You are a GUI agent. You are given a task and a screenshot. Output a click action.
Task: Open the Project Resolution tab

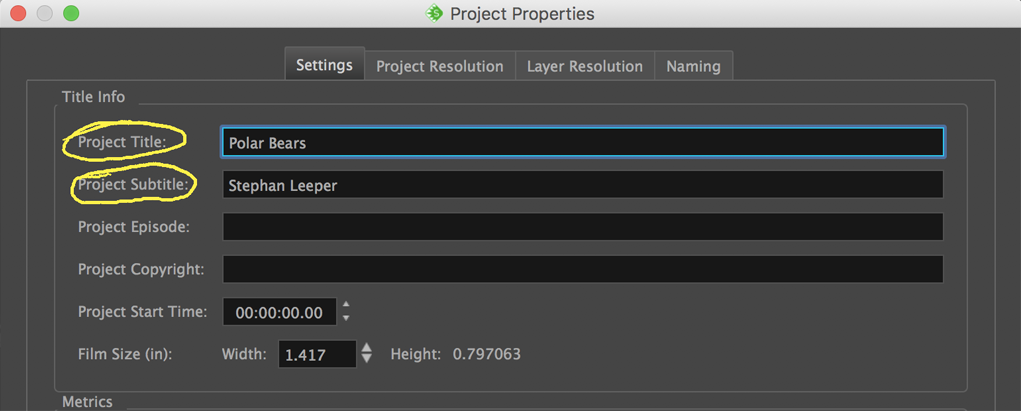point(439,67)
